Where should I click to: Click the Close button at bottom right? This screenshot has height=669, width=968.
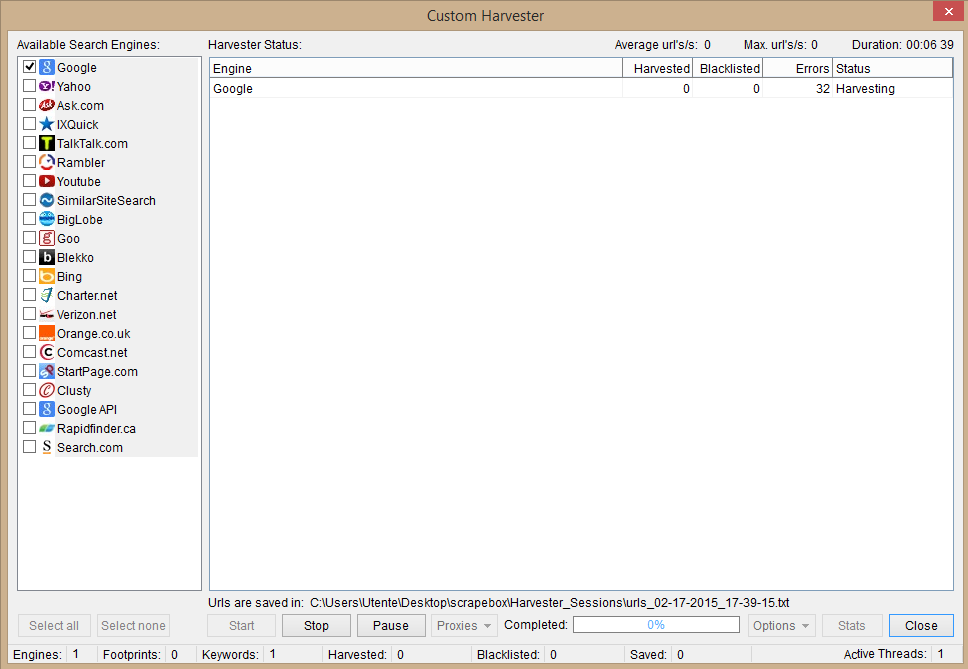tap(921, 626)
